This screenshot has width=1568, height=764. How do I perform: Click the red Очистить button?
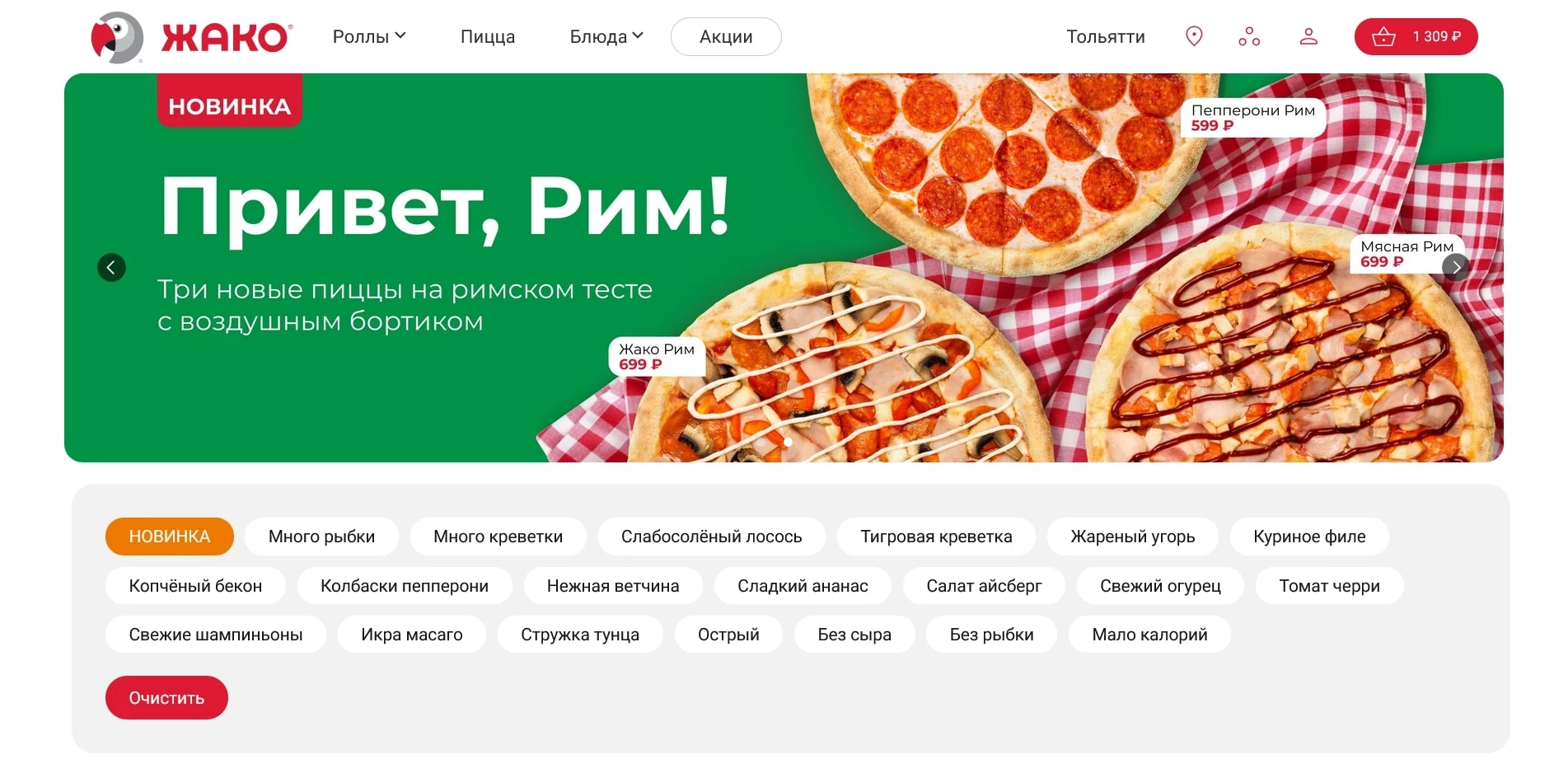coord(166,698)
